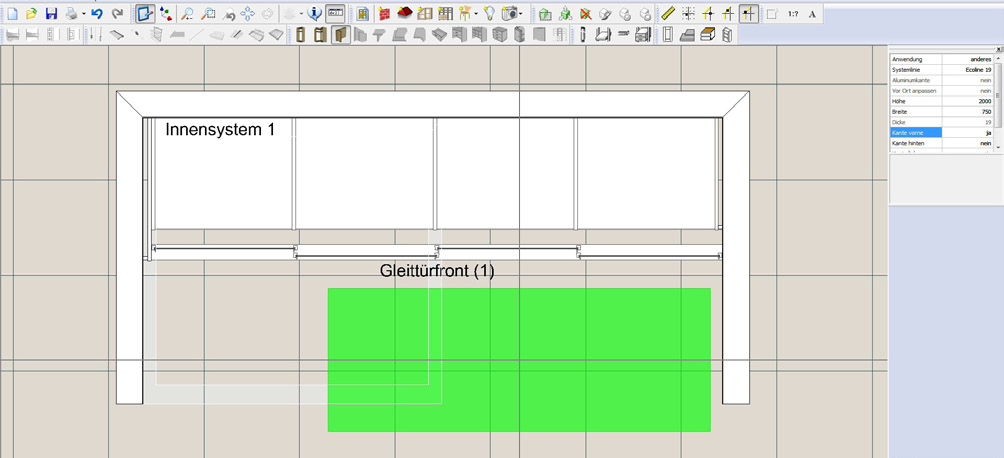Select the yellow ruler measure tool
The image size is (1004, 458).
(668, 14)
